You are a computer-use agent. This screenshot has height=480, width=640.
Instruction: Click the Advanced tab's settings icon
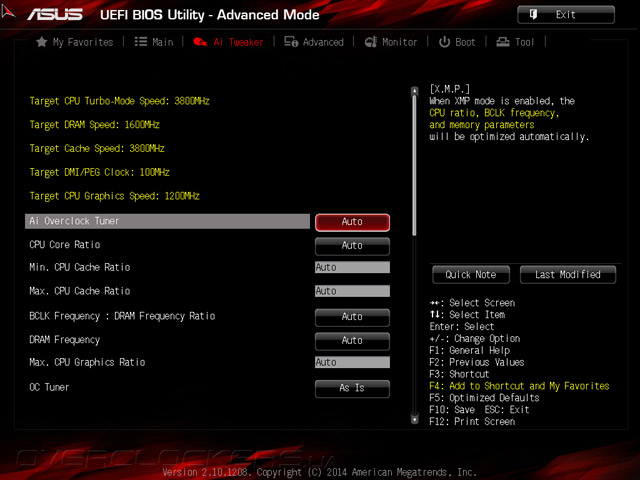click(x=291, y=42)
